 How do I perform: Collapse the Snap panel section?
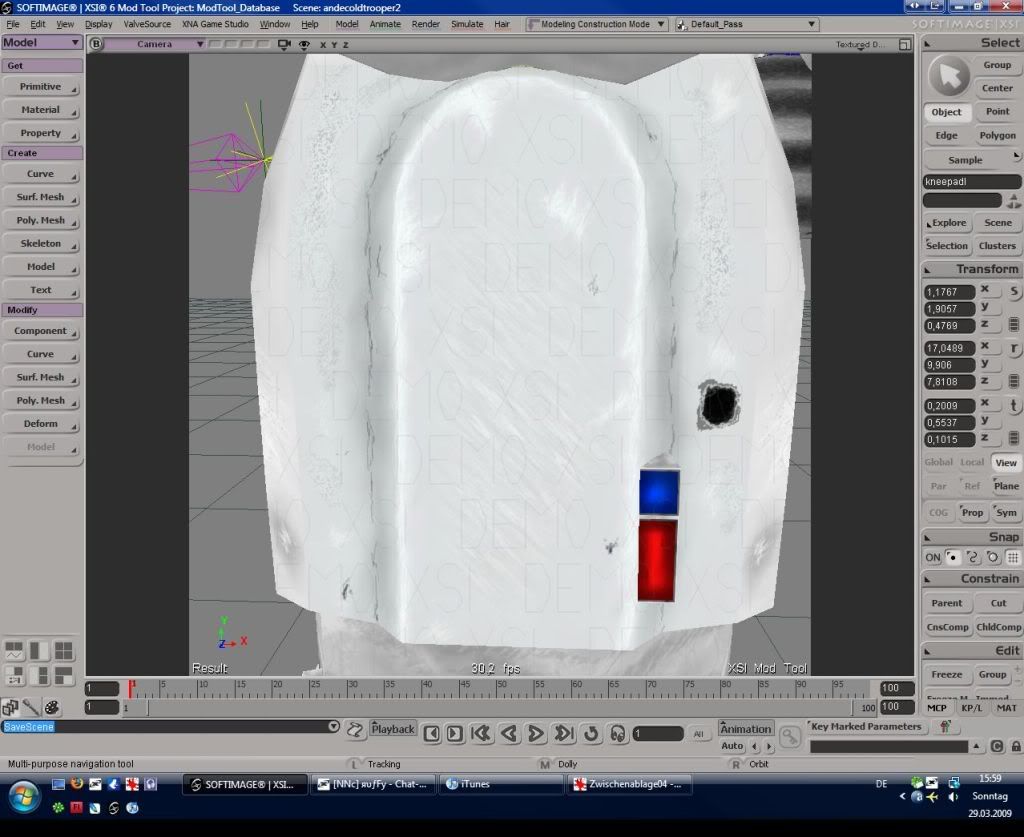tap(927, 538)
